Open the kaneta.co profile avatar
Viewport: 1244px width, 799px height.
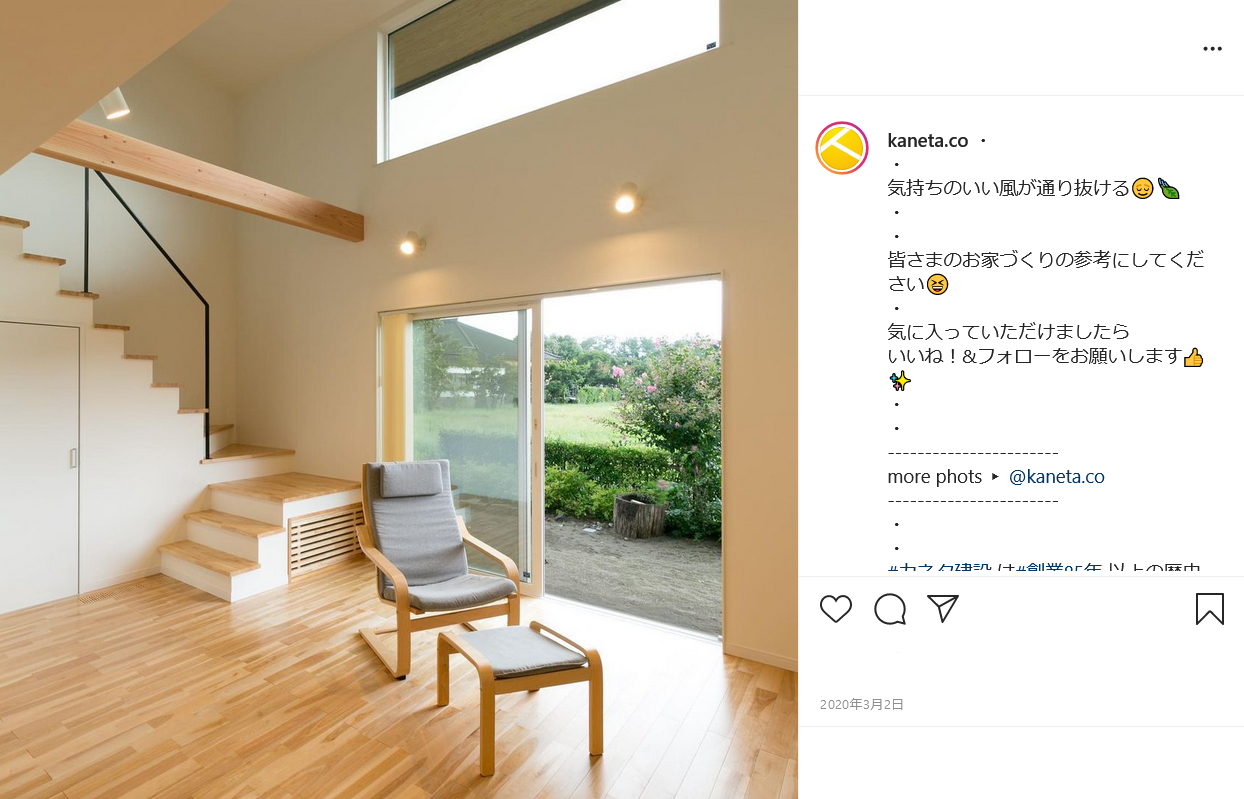tap(842, 148)
